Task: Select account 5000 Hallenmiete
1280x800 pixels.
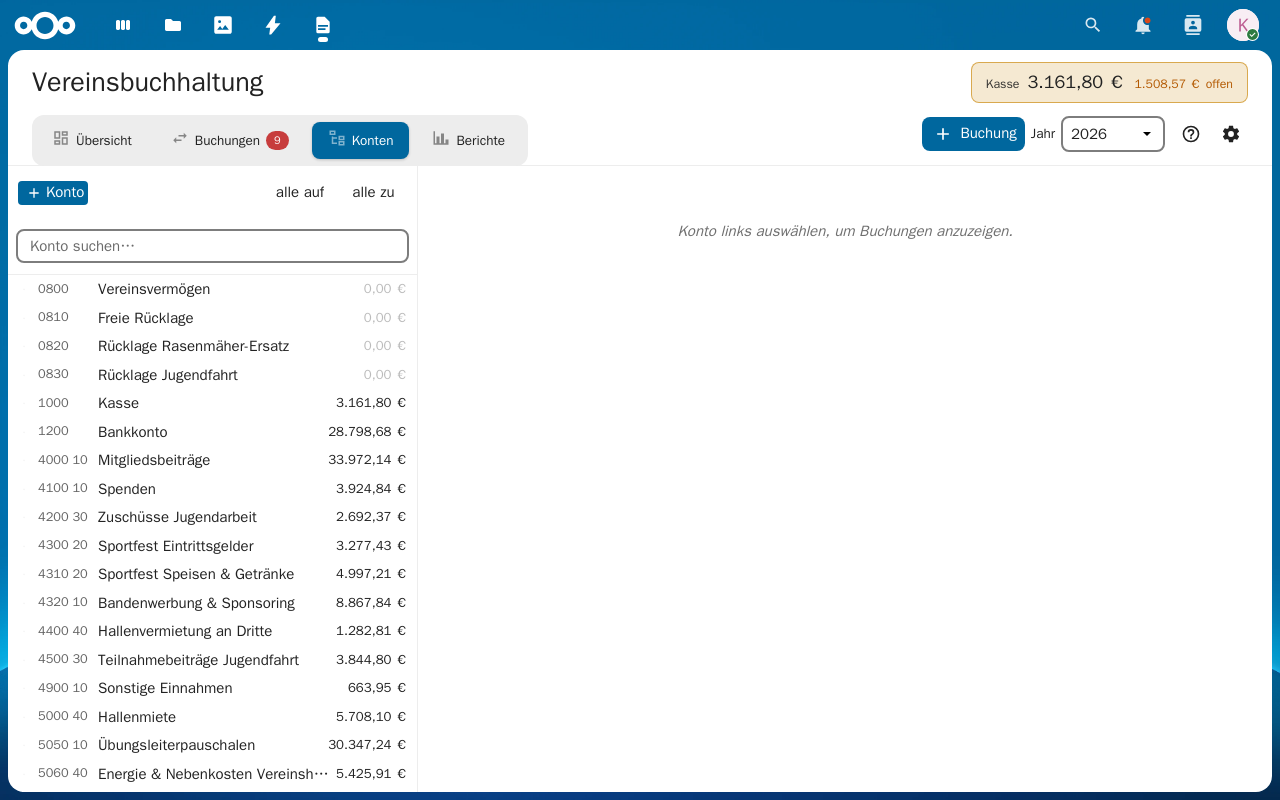Action: tap(212, 717)
